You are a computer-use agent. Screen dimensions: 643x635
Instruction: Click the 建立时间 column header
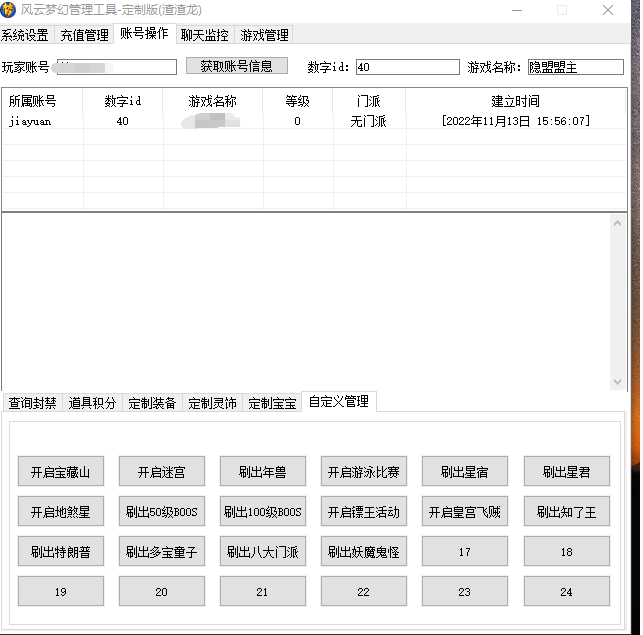coord(515,101)
